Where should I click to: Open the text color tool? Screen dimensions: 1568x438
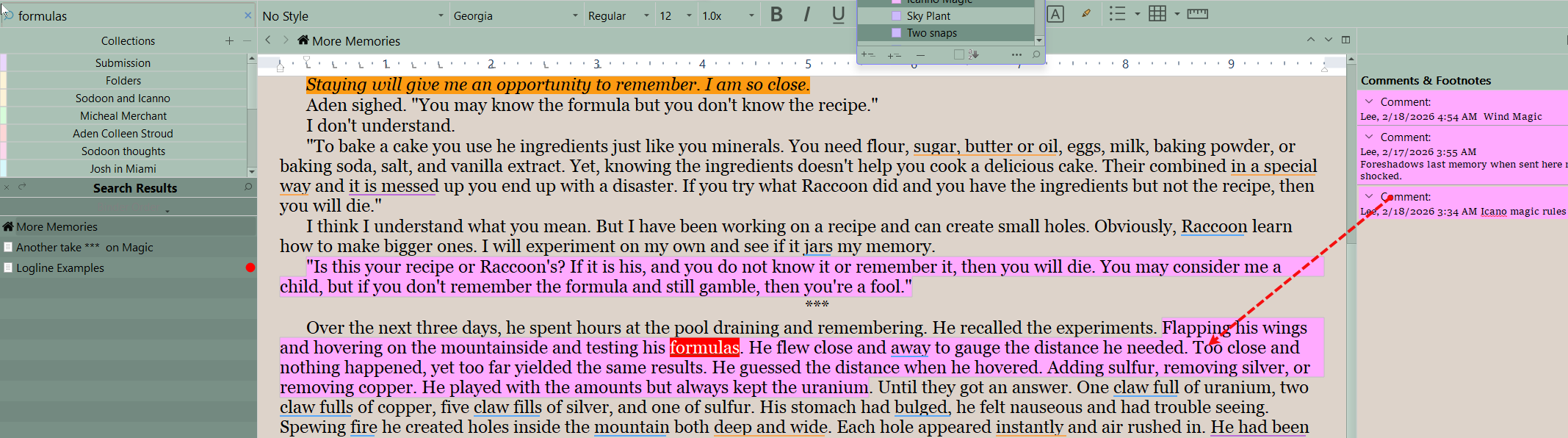1055,15
